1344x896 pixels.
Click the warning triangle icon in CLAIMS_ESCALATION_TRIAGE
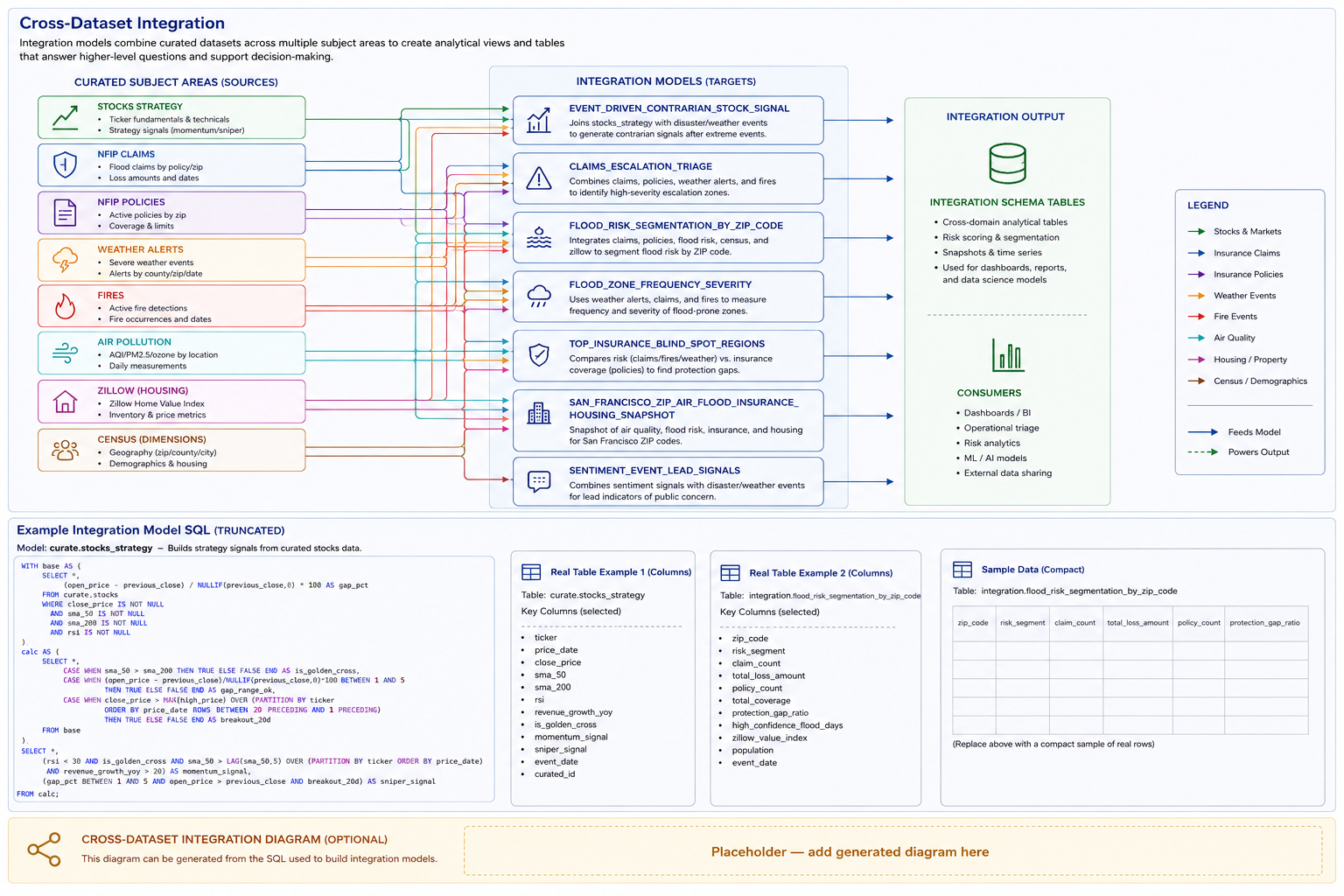click(x=539, y=178)
